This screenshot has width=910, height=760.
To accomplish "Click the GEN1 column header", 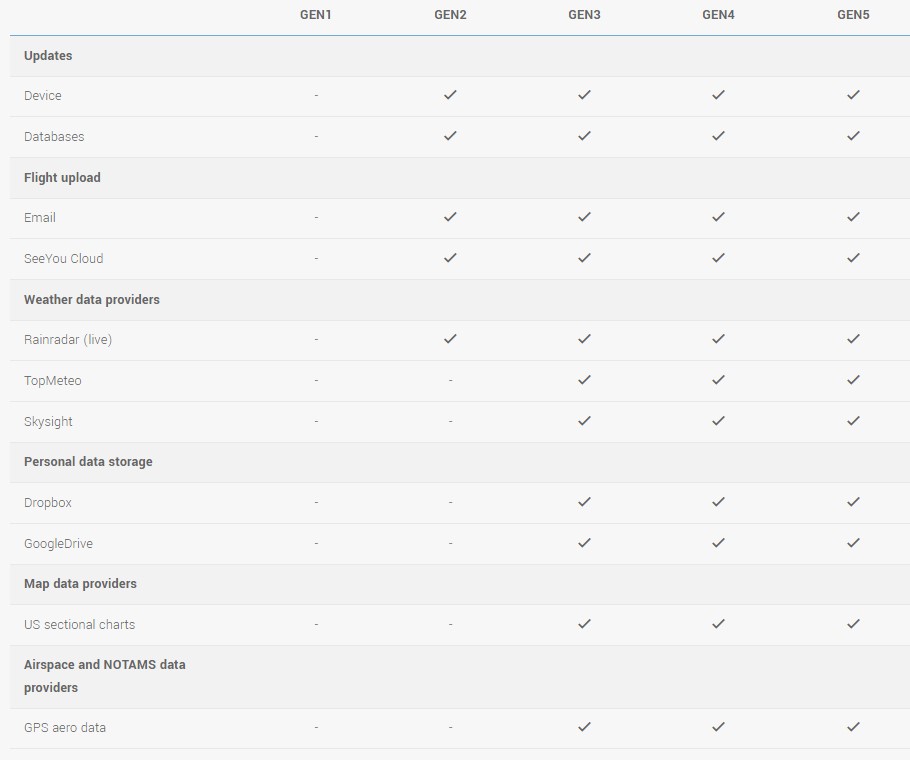I will pos(316,15).
